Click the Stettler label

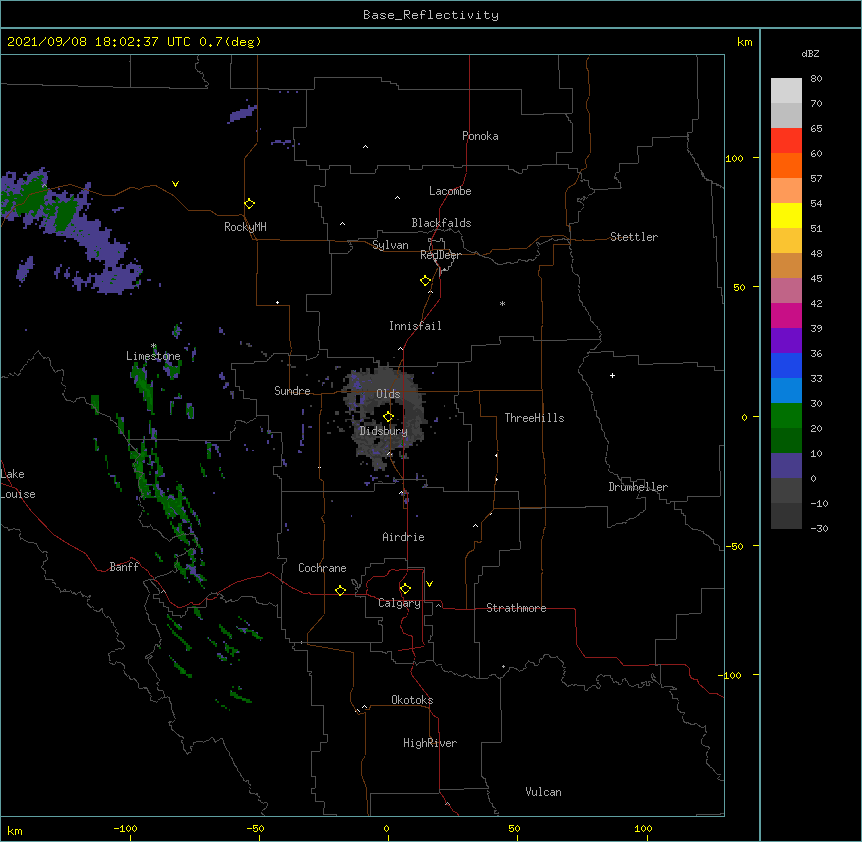[634, 237]
